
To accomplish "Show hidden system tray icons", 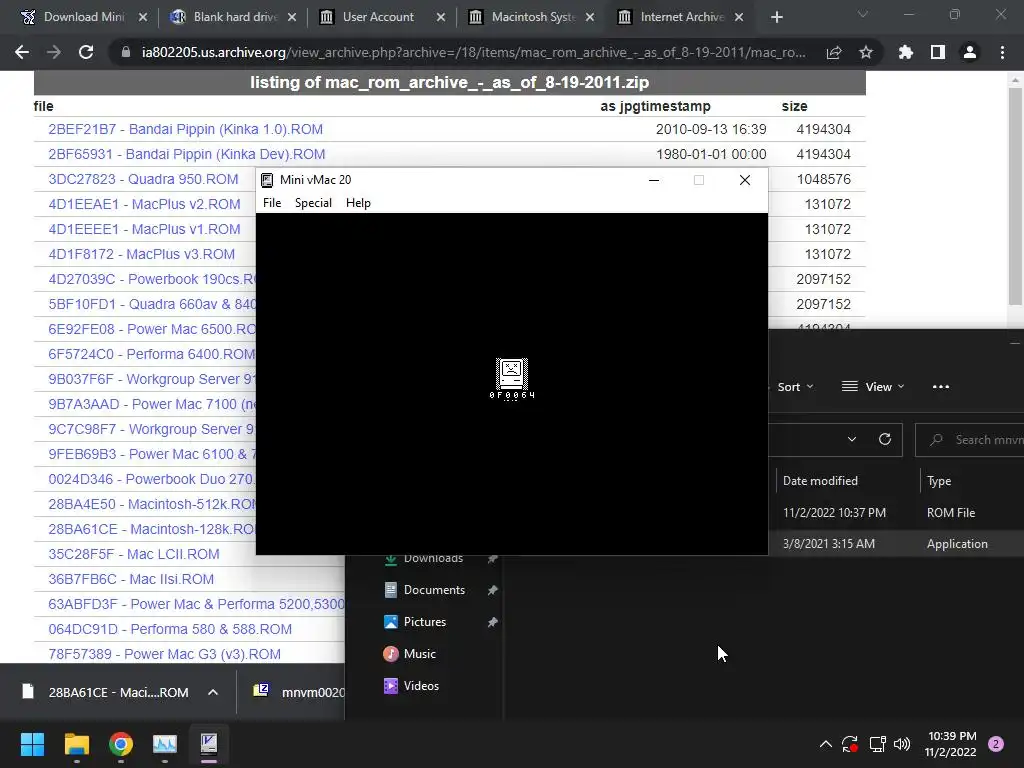I will click(x=825, y=744).
